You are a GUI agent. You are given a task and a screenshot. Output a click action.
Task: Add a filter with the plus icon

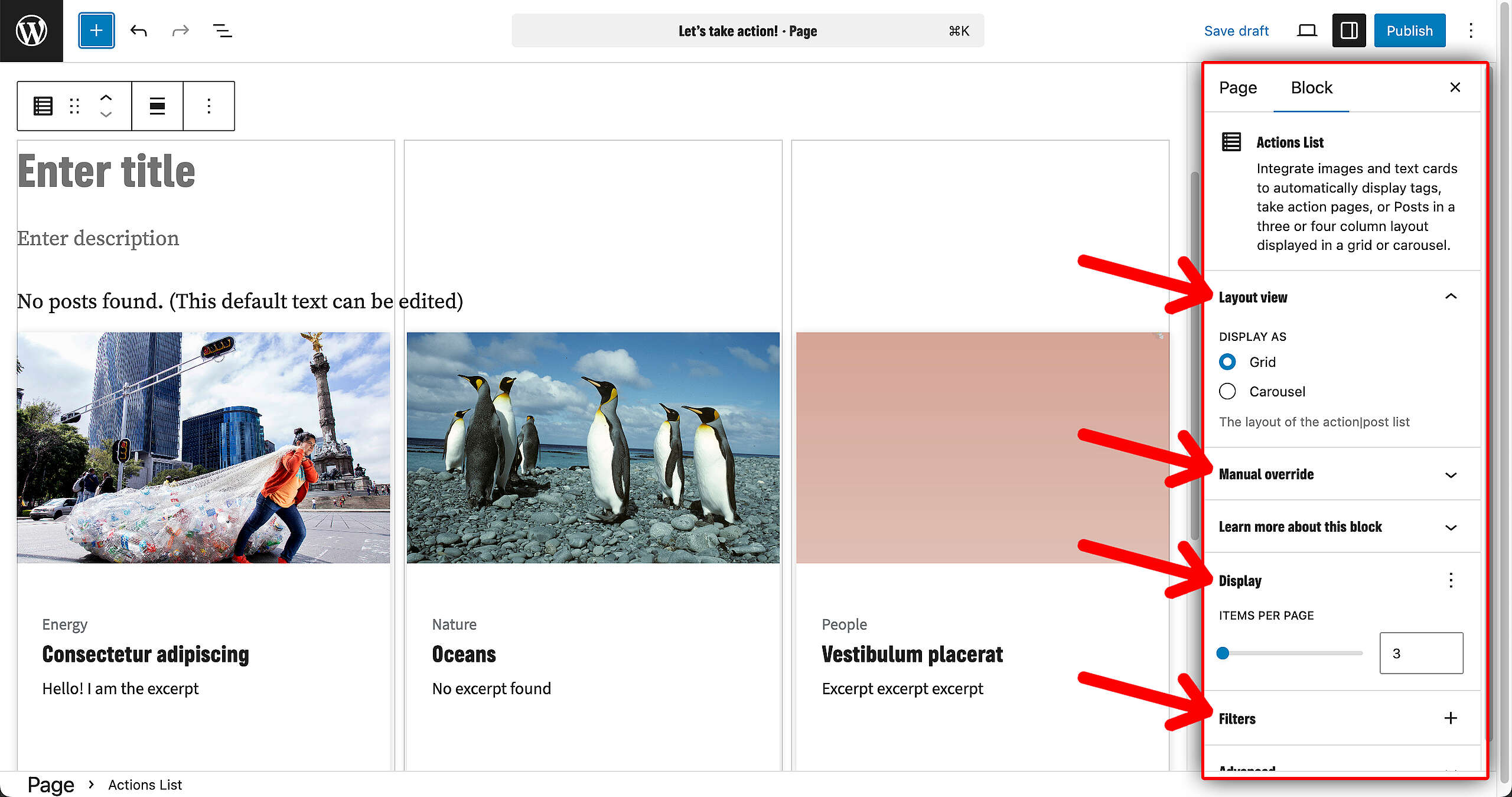click(x=1451, y=718)
